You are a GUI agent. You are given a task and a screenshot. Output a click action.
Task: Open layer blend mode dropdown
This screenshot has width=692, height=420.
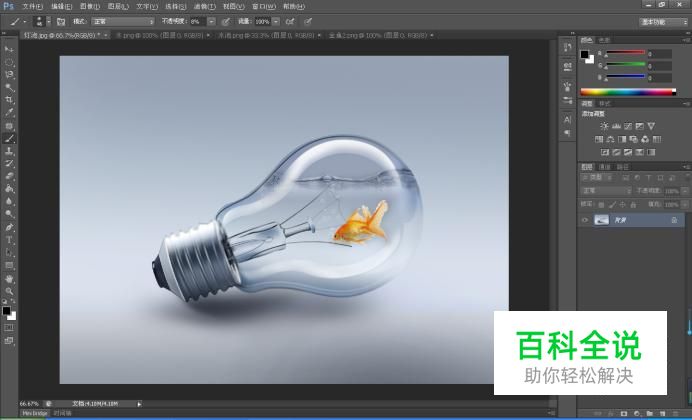[x=606, y=191]
